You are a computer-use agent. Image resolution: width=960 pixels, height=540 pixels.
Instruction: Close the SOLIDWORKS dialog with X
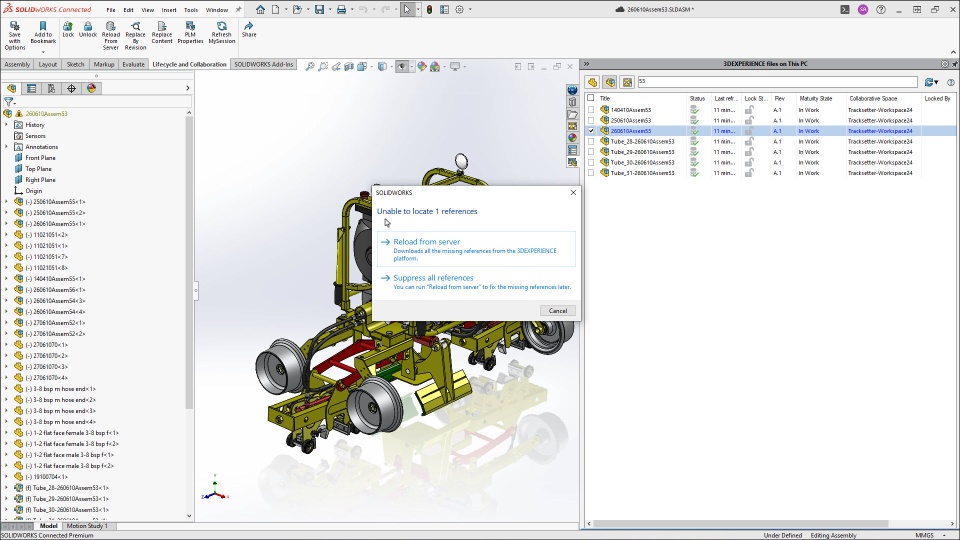pos(573,192)
